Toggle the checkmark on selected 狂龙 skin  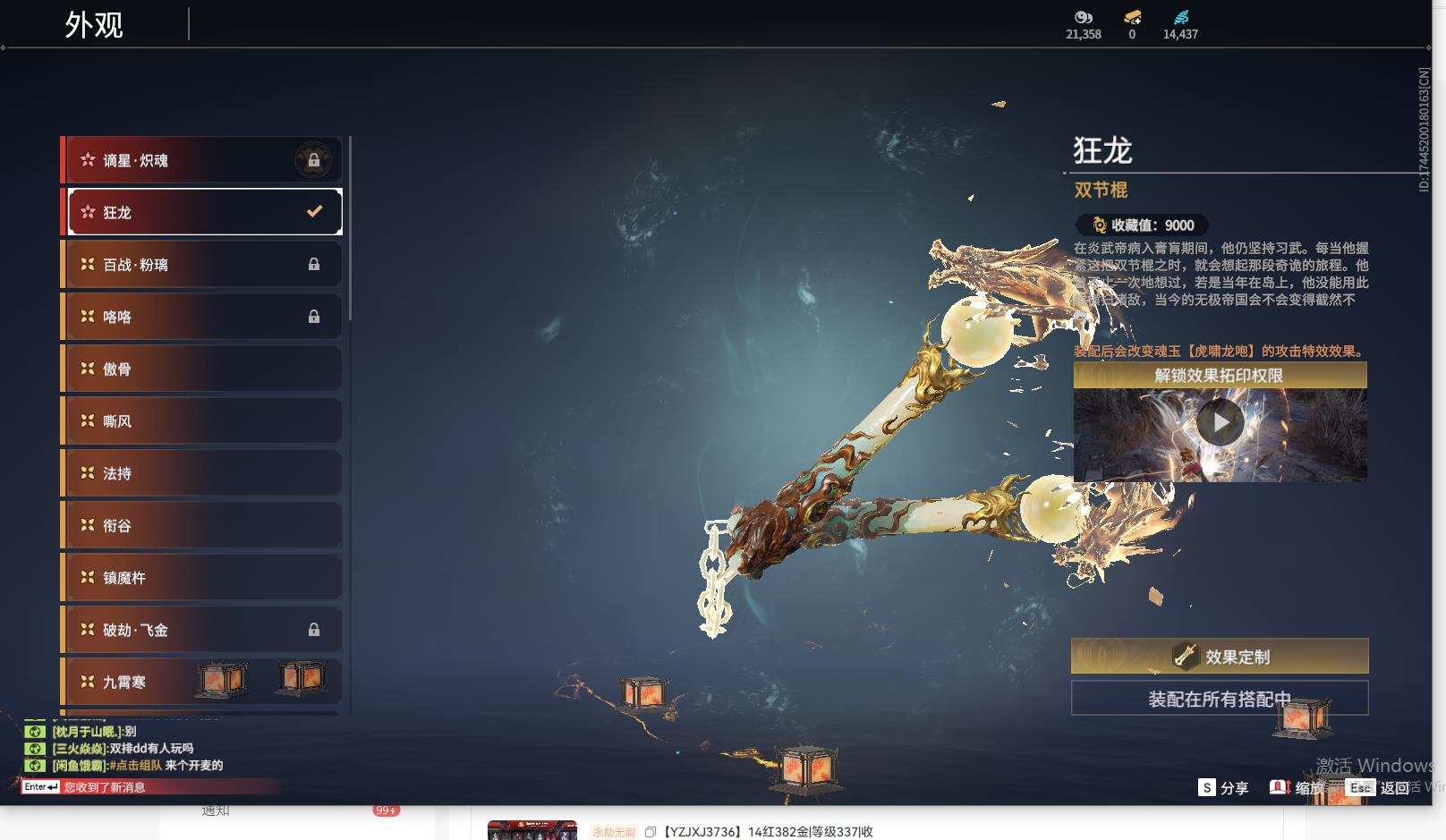313,211
